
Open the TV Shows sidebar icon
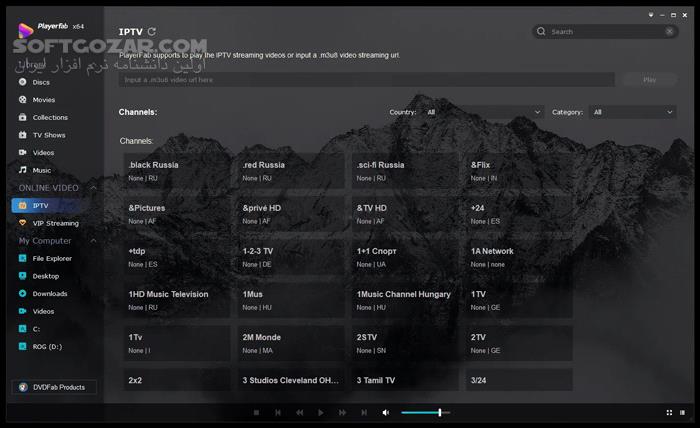[23, 135]
